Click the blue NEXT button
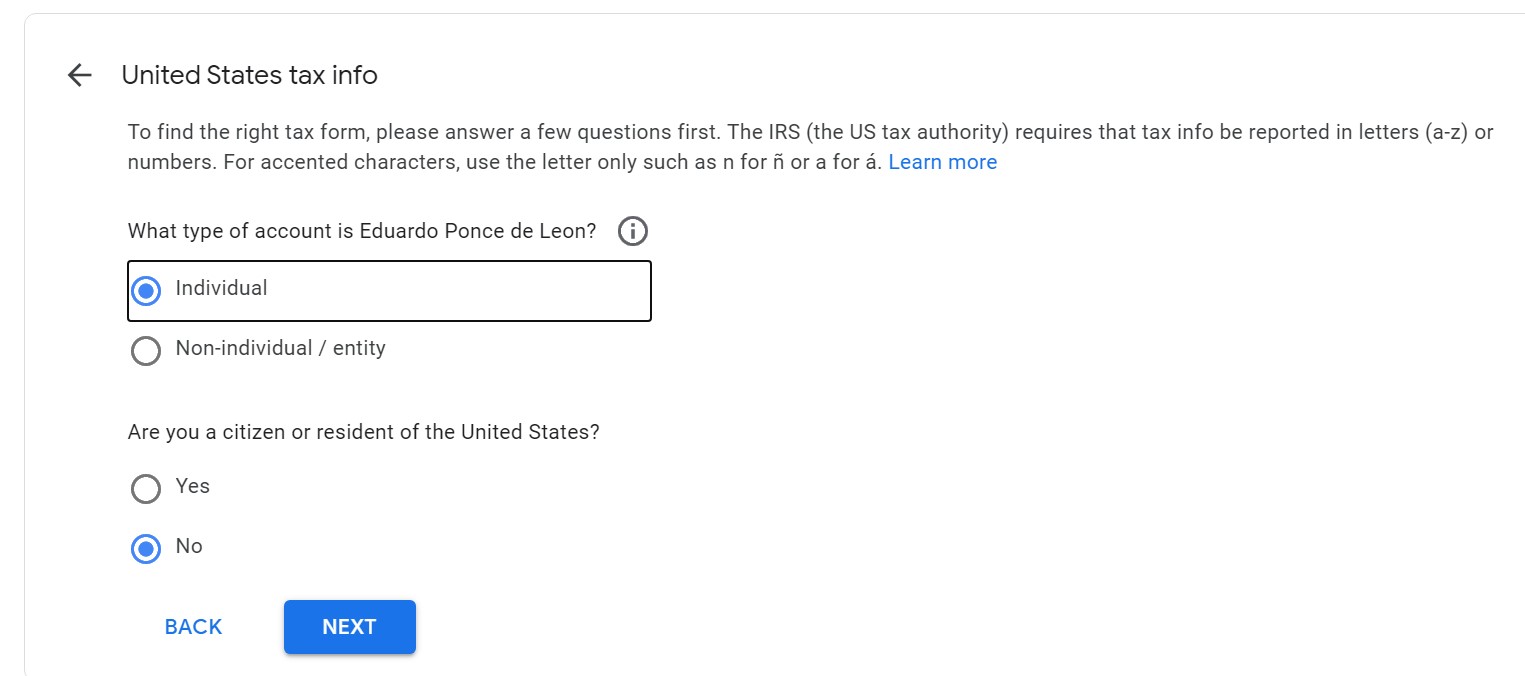 [350, 627]
